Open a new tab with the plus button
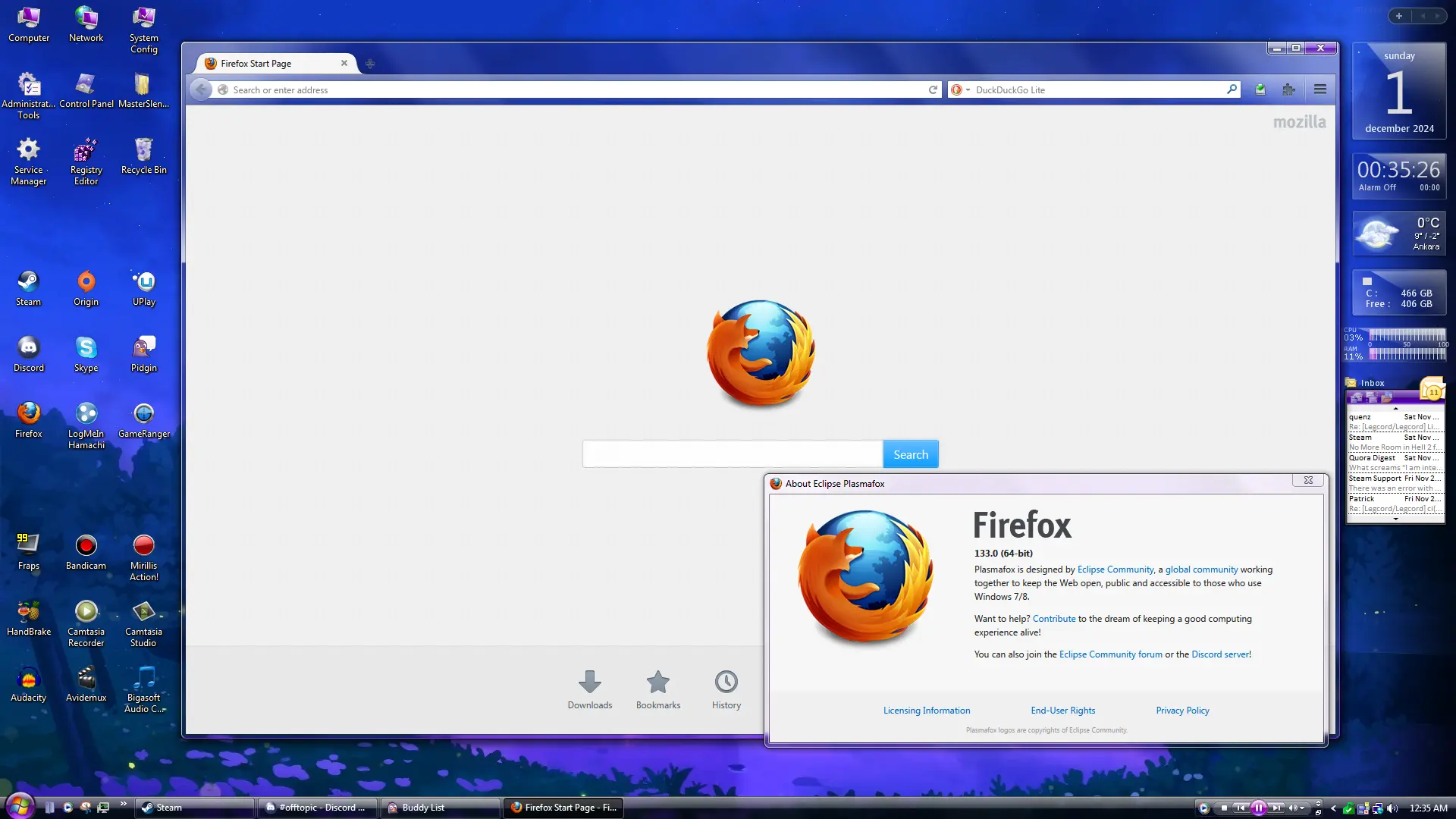Image resolution: width=1456 pixels, height=819 pixels. [370, 64]
